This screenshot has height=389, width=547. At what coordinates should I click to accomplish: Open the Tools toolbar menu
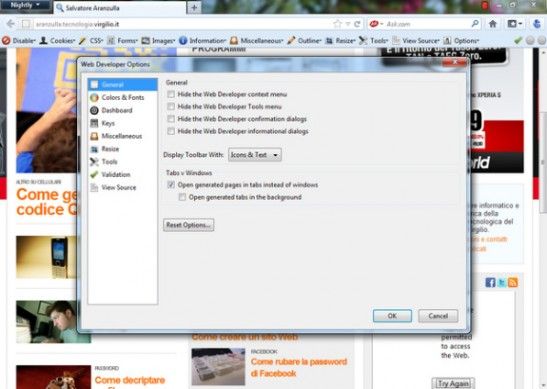click(374, 40)
